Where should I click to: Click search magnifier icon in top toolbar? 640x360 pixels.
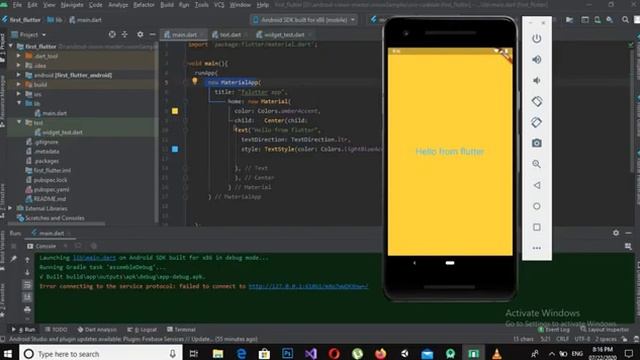pyautogui.click(x=625, y=20)
